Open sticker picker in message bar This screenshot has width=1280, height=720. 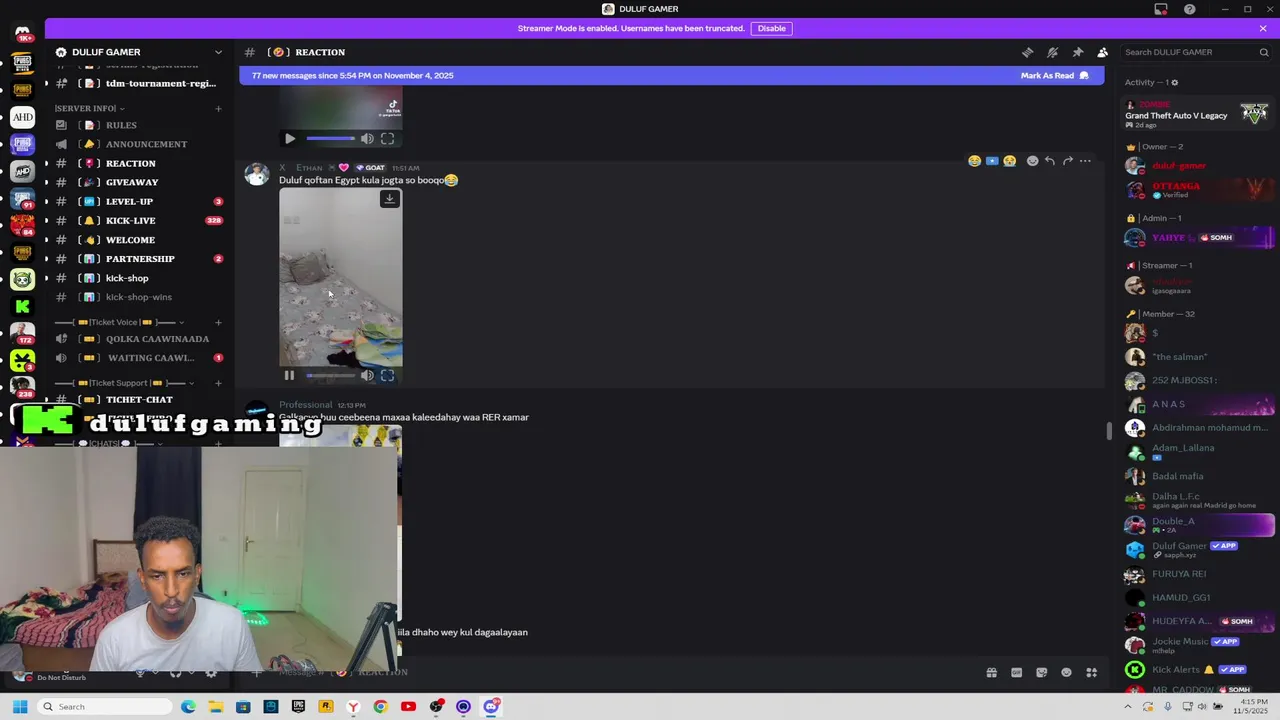(x=1041, y=673)
